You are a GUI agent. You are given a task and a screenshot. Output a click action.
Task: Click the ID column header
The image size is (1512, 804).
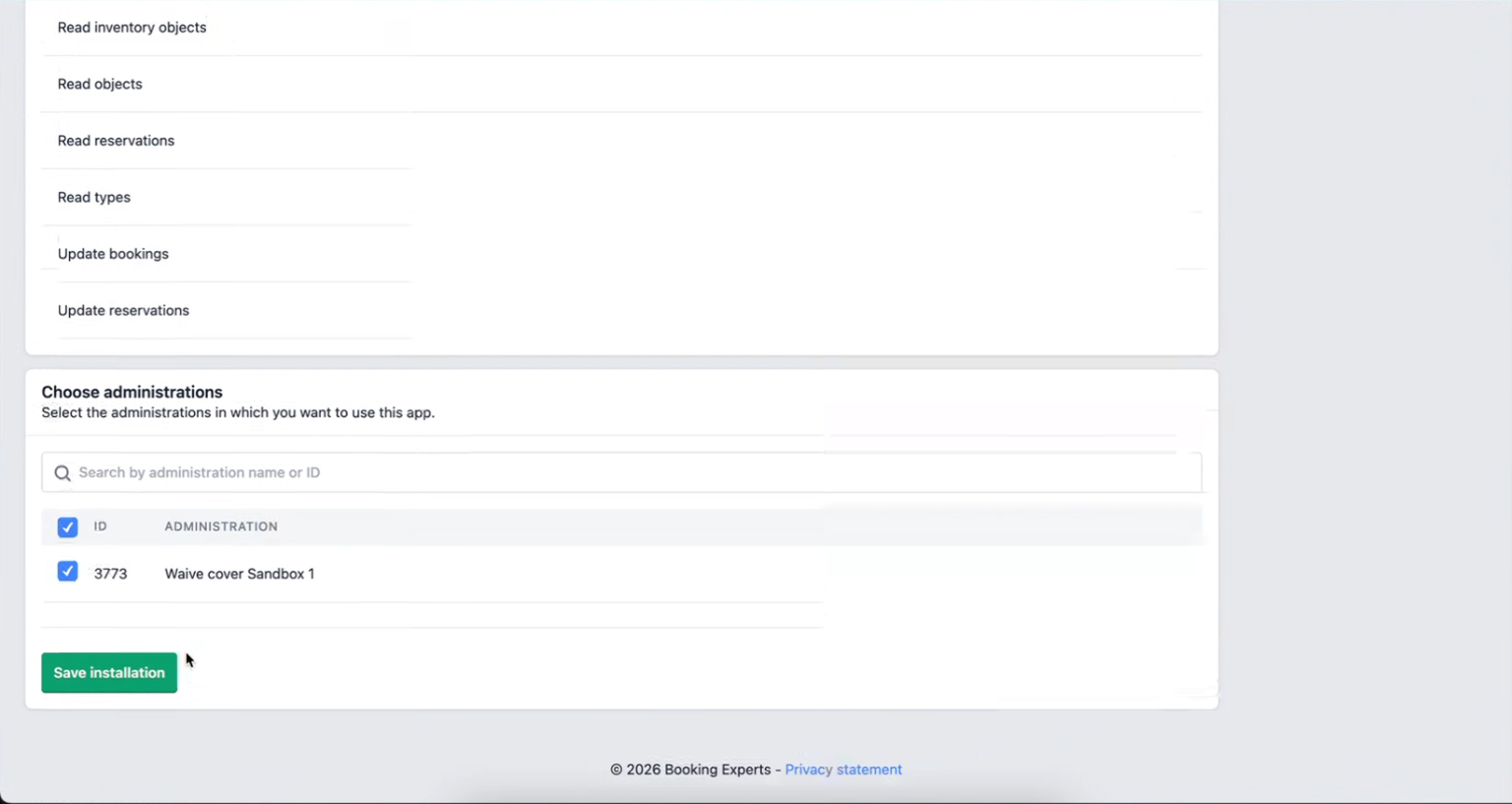pos(100,526)
